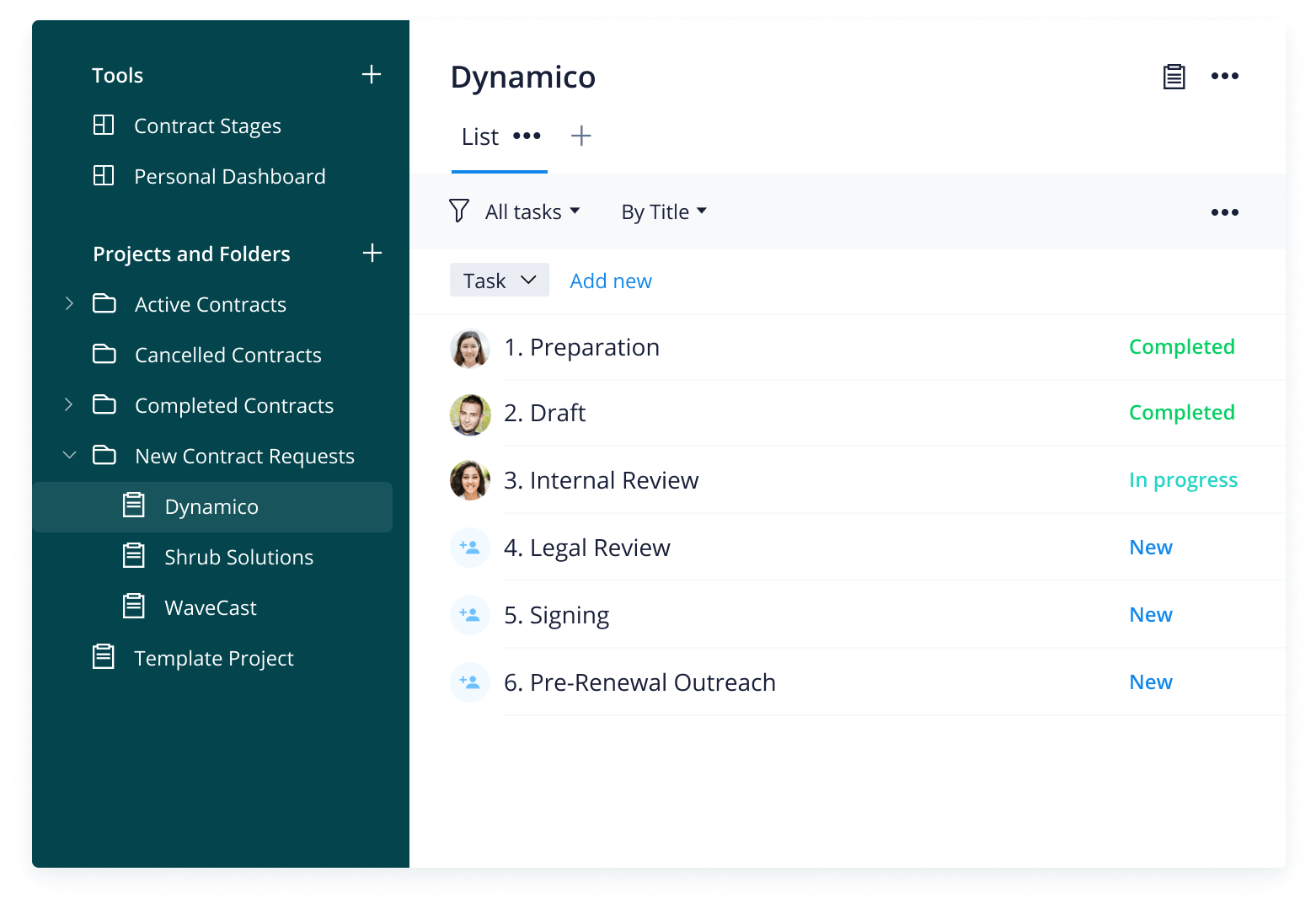Add a new view with plus icon
The height and width of the screenshot is (909, 1316).
pos(581,136)
